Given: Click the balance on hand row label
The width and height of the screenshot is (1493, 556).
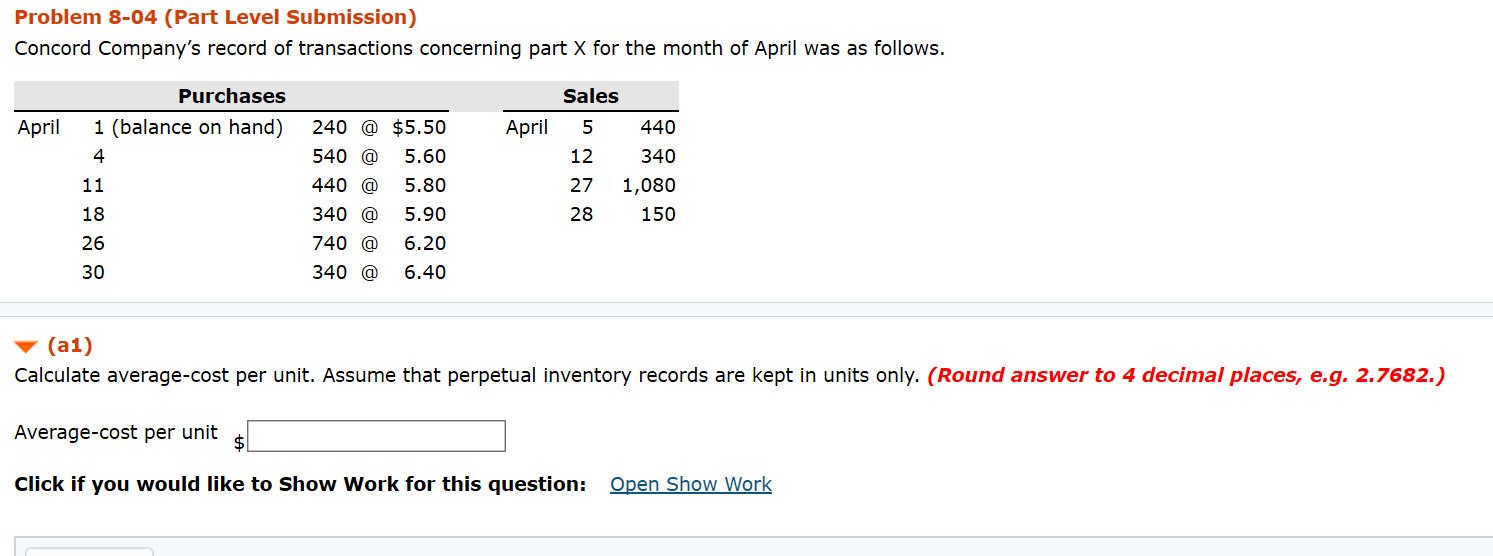Looking at the screenshot, I should [188, 127].
